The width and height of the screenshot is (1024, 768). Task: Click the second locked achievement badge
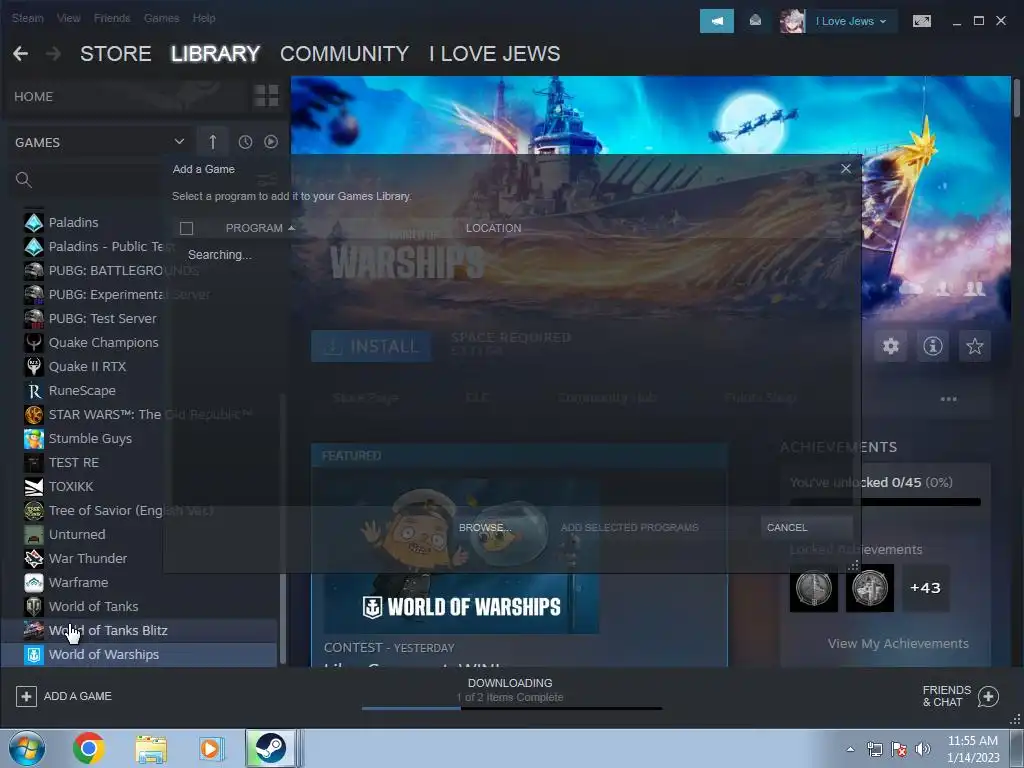point(870,588)
